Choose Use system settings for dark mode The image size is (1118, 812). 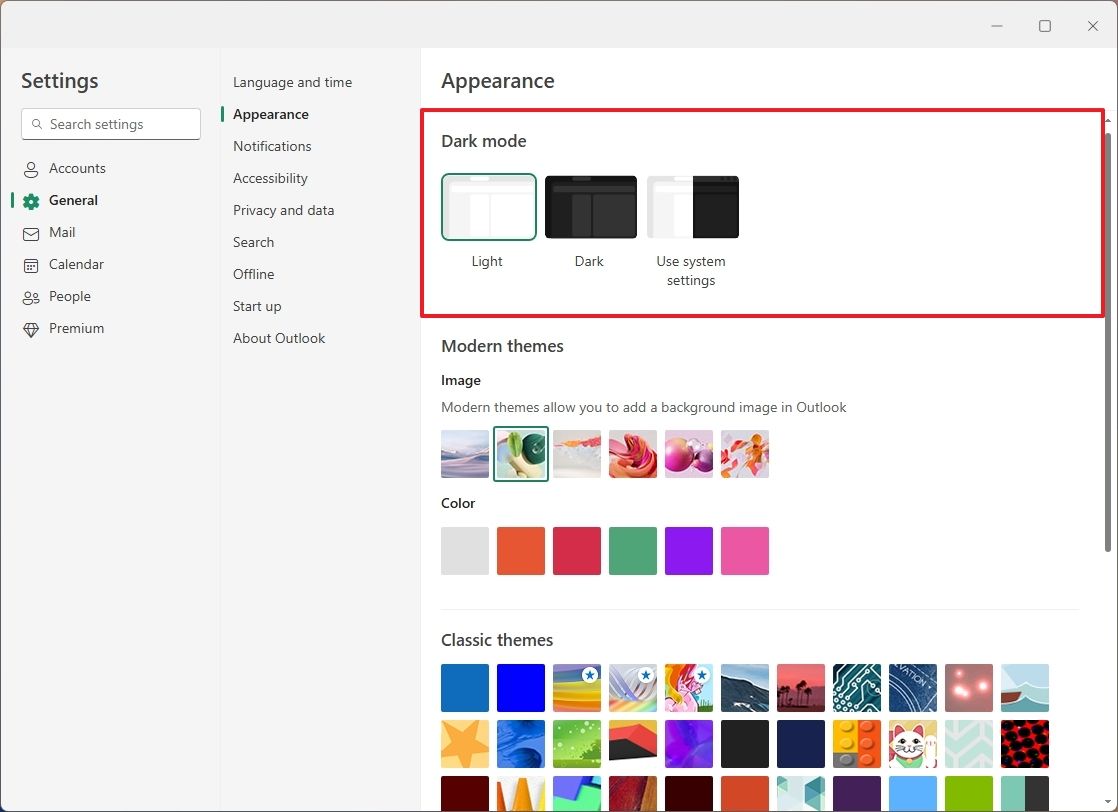[x=692, y=207]
